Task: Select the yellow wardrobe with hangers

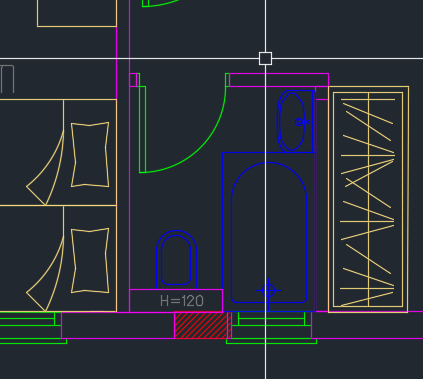Action: click(368, 199)
